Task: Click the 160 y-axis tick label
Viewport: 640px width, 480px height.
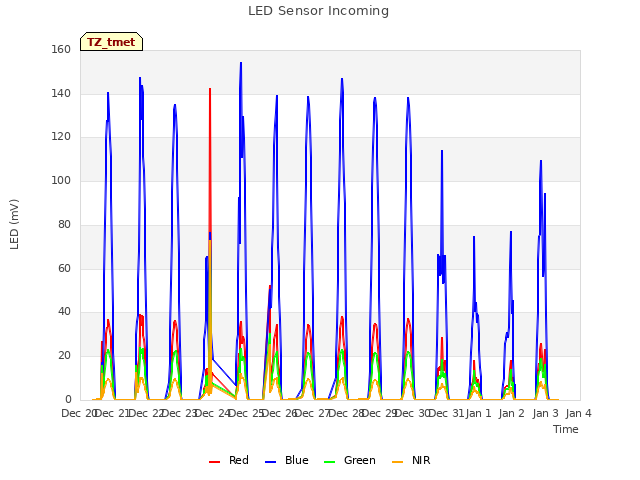Action: click(61, 49)
